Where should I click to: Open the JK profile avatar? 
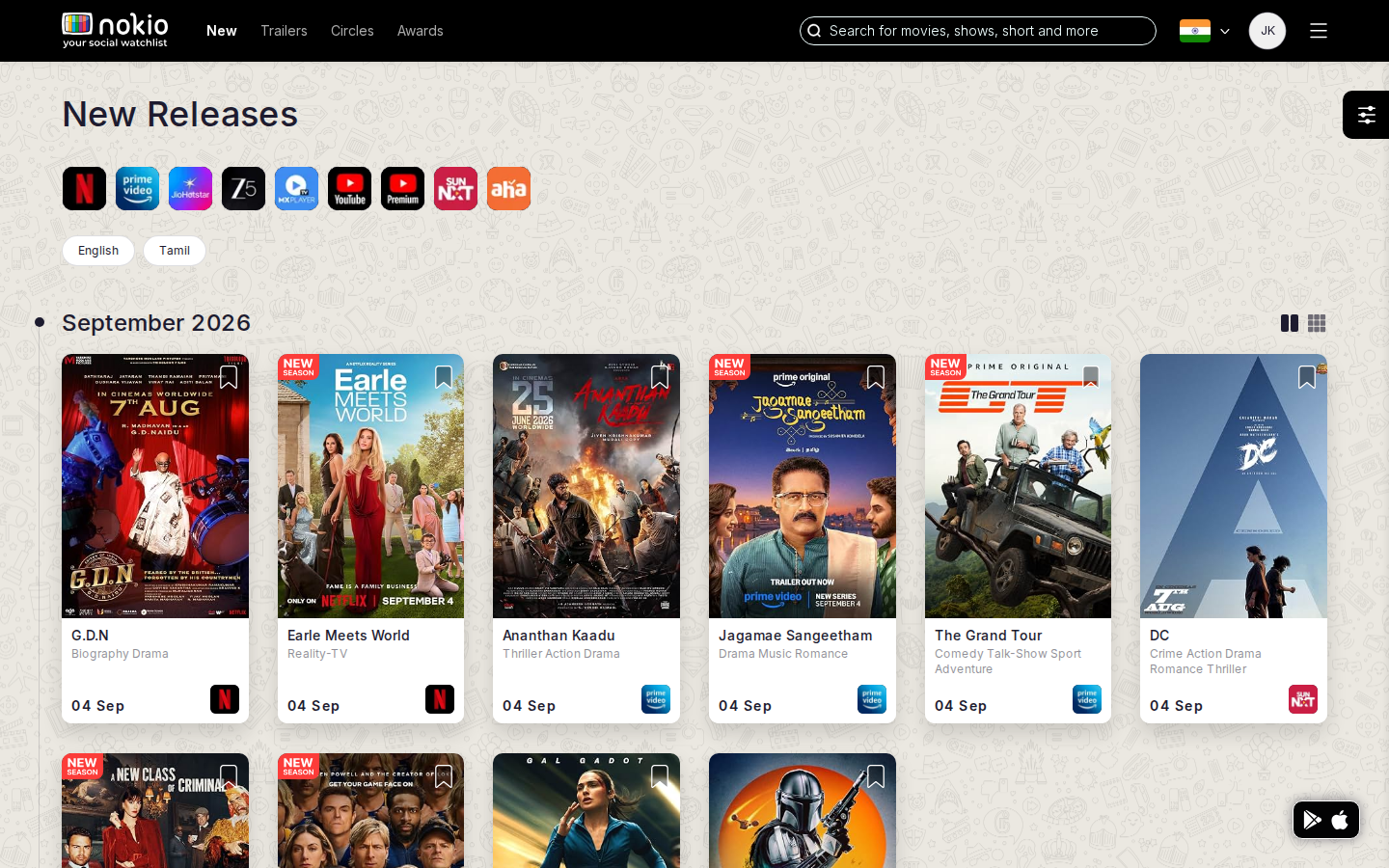point(1267,31)
